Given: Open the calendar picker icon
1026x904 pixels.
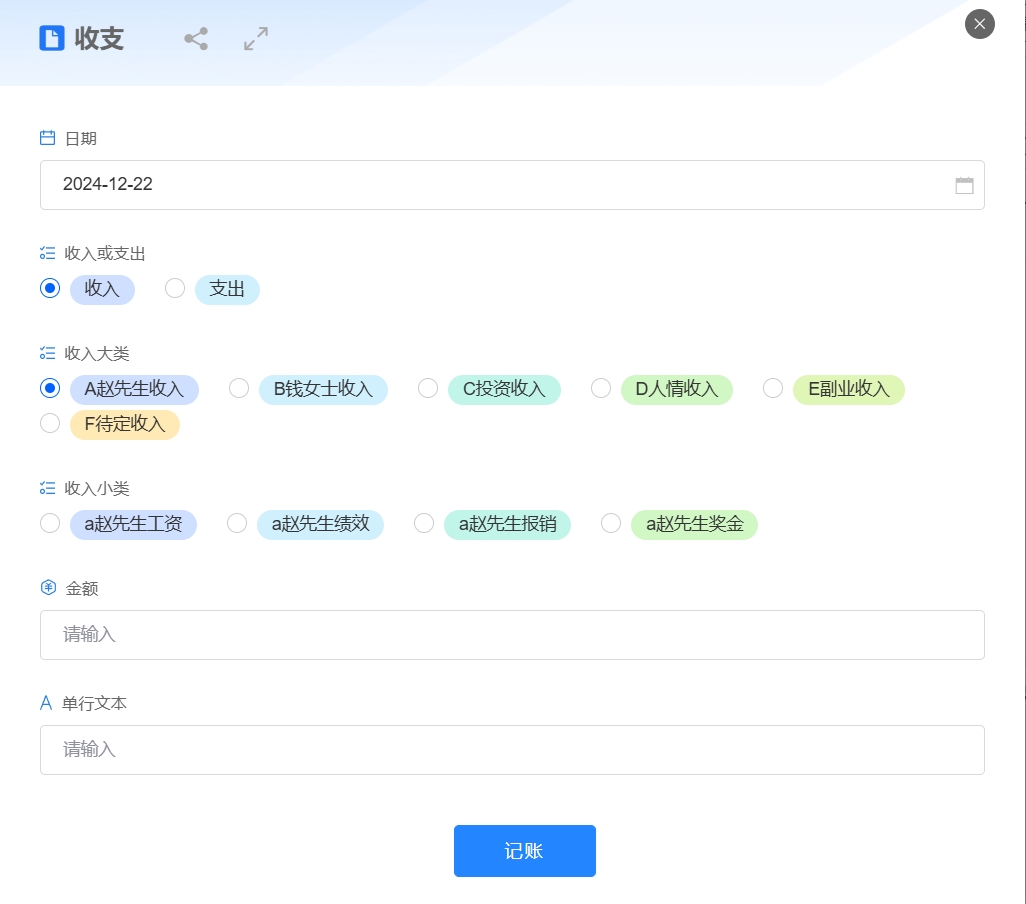Looking at the screenshot, I should 964,185.
